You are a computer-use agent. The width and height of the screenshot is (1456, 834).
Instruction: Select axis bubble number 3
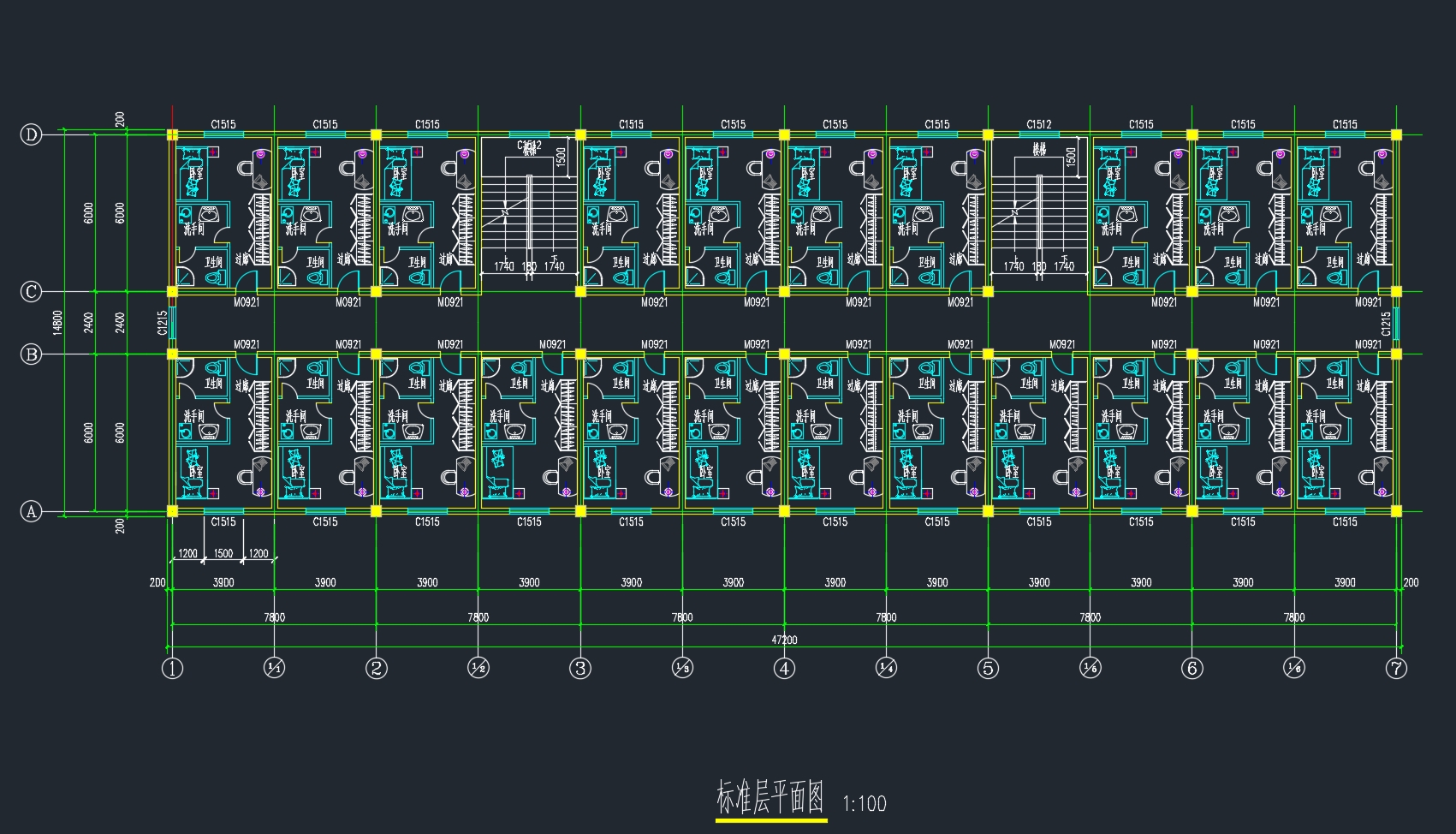coord(580,669)
